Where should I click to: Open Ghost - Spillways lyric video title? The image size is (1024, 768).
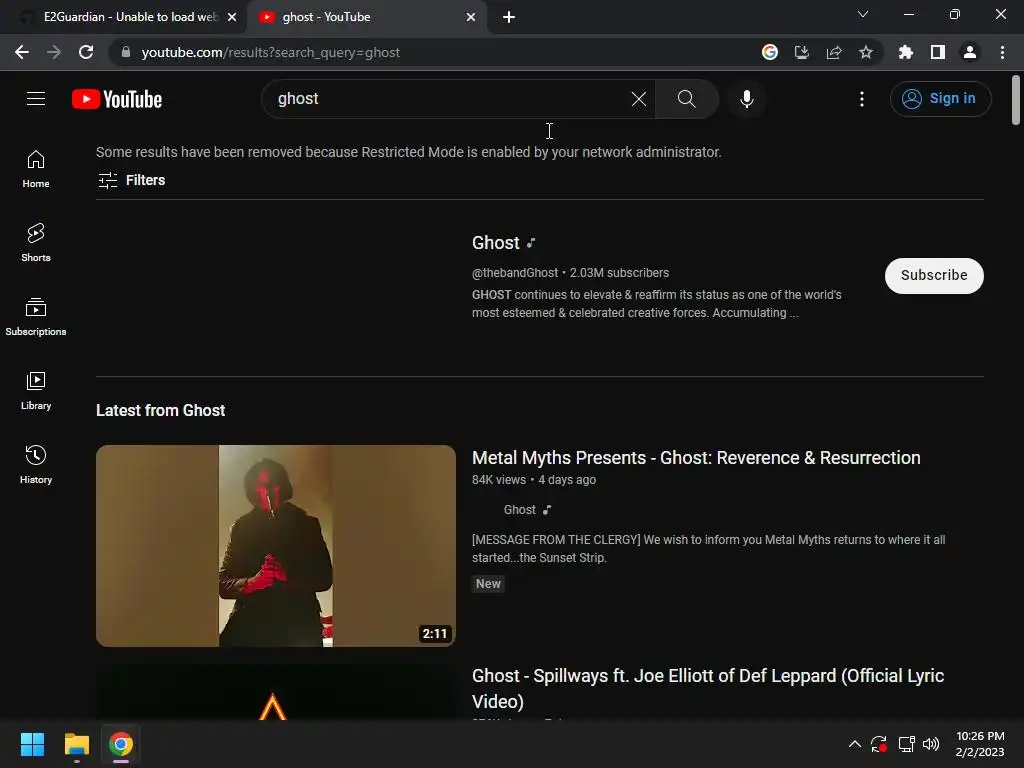[x=708, y=688]
